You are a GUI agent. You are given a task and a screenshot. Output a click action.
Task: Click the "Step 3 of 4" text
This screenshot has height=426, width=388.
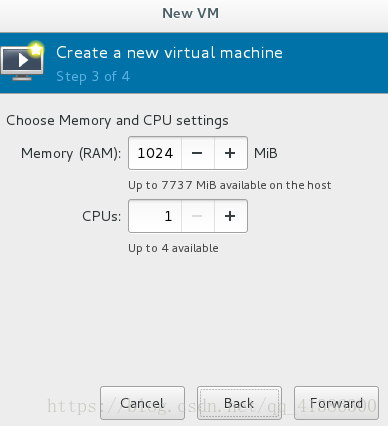[93, 77]
